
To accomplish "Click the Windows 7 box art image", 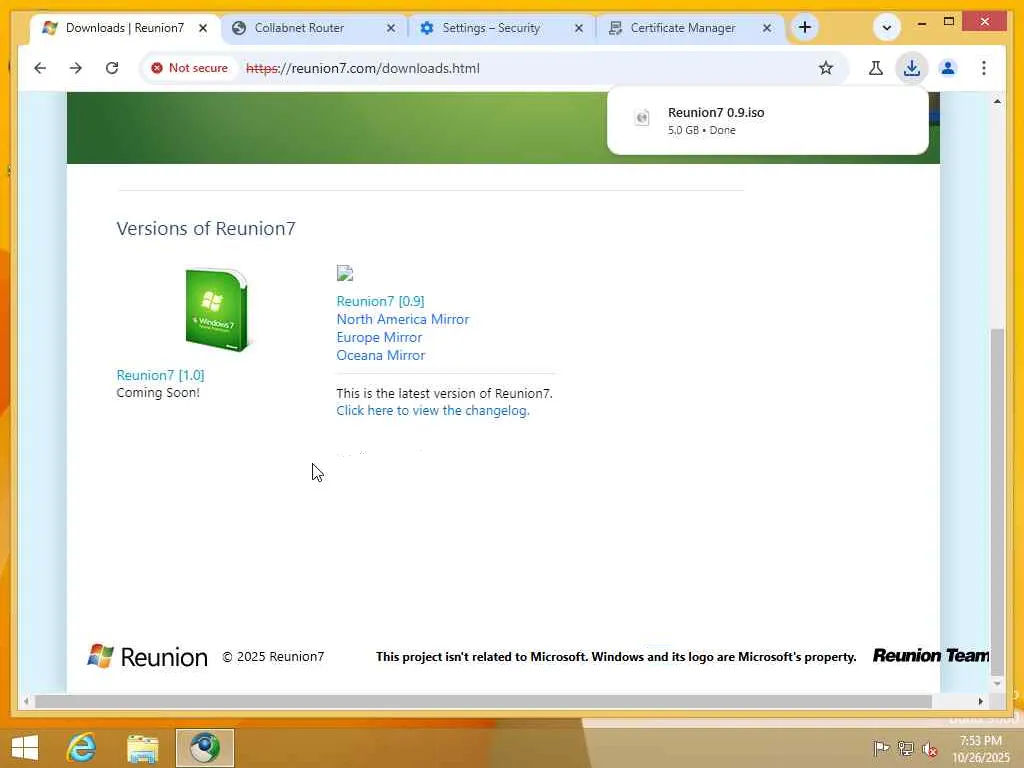I will tap(217, 310).
